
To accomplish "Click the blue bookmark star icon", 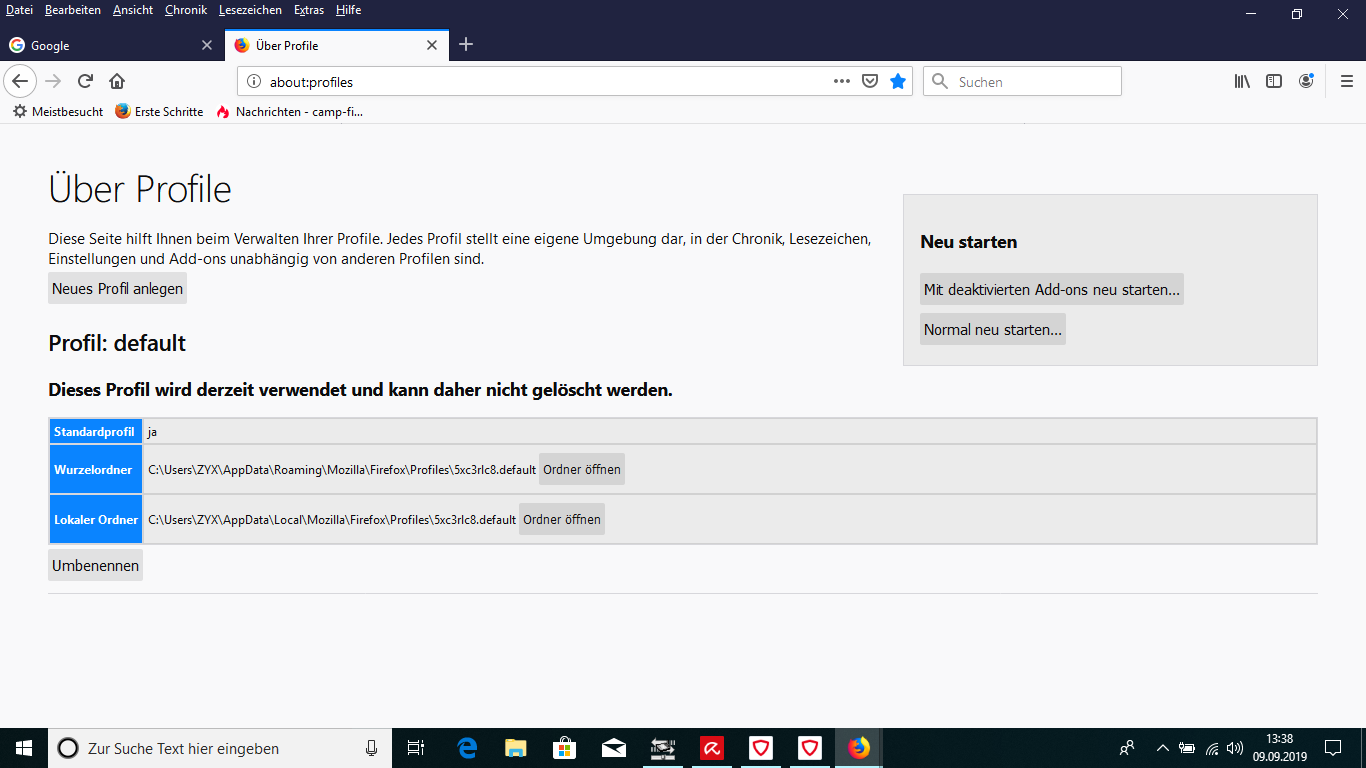I will tap(898, 82).
